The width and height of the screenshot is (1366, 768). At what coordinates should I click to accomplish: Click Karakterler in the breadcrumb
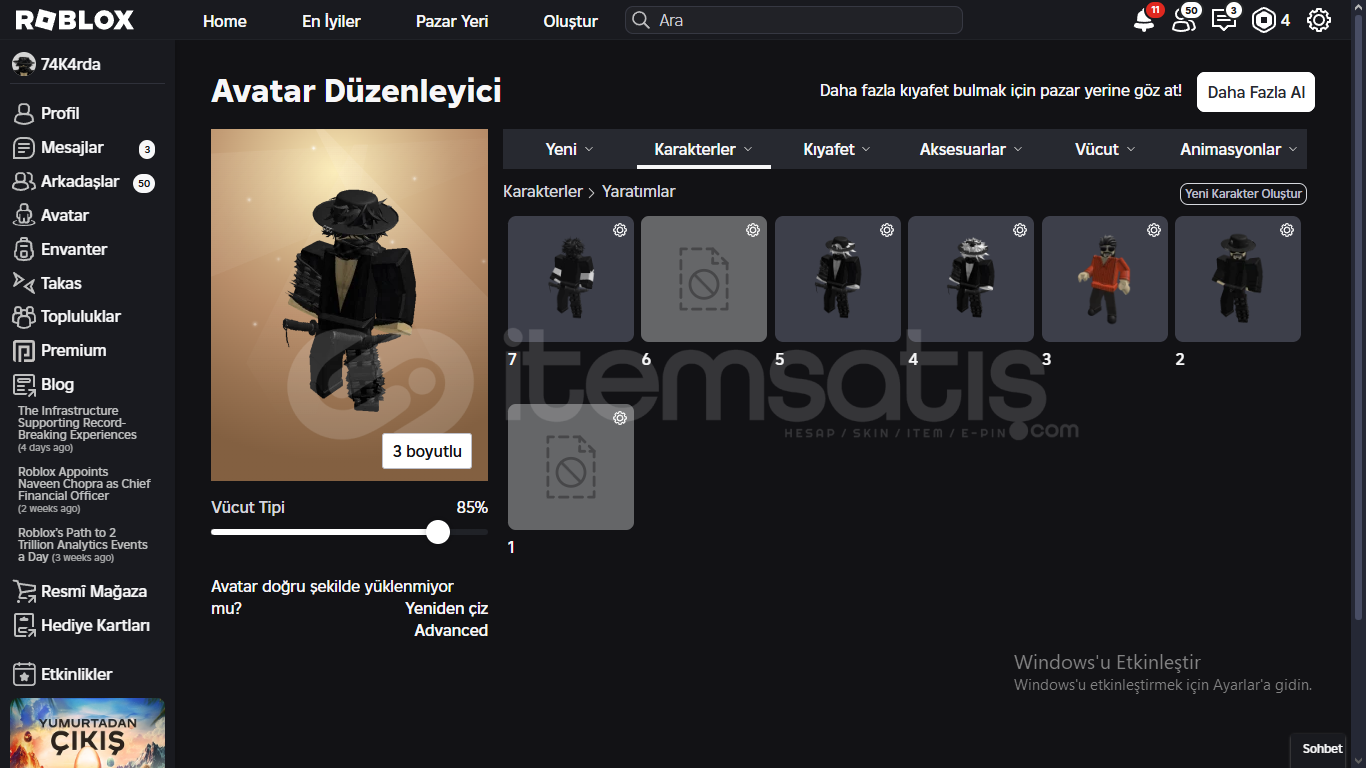click(x=543, y=191)
